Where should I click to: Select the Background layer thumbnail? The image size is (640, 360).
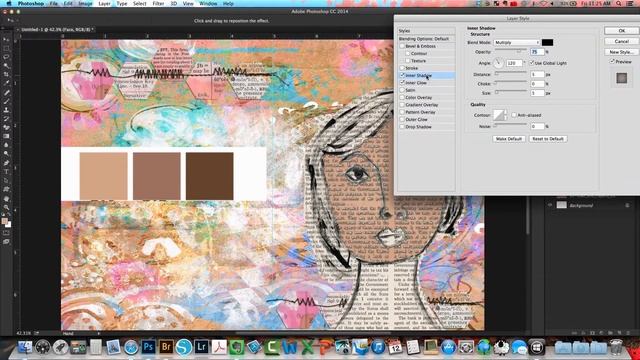562,205
